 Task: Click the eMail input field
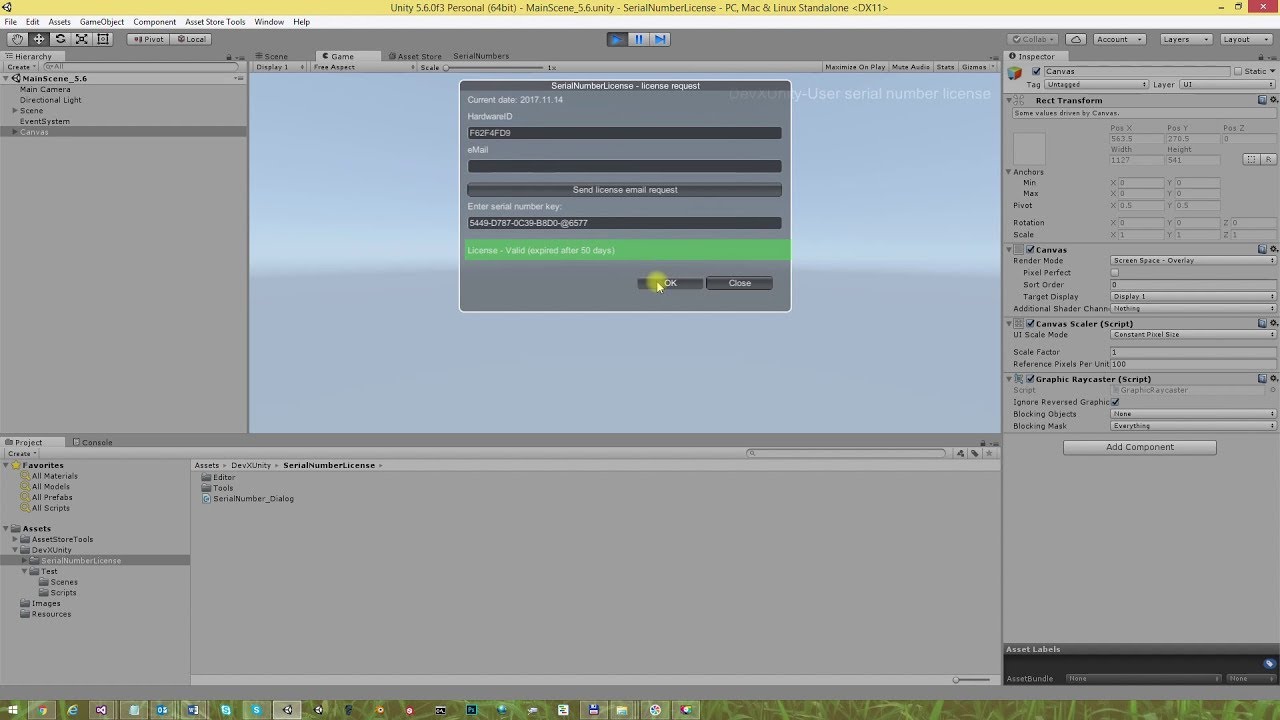tap(625, 166)
